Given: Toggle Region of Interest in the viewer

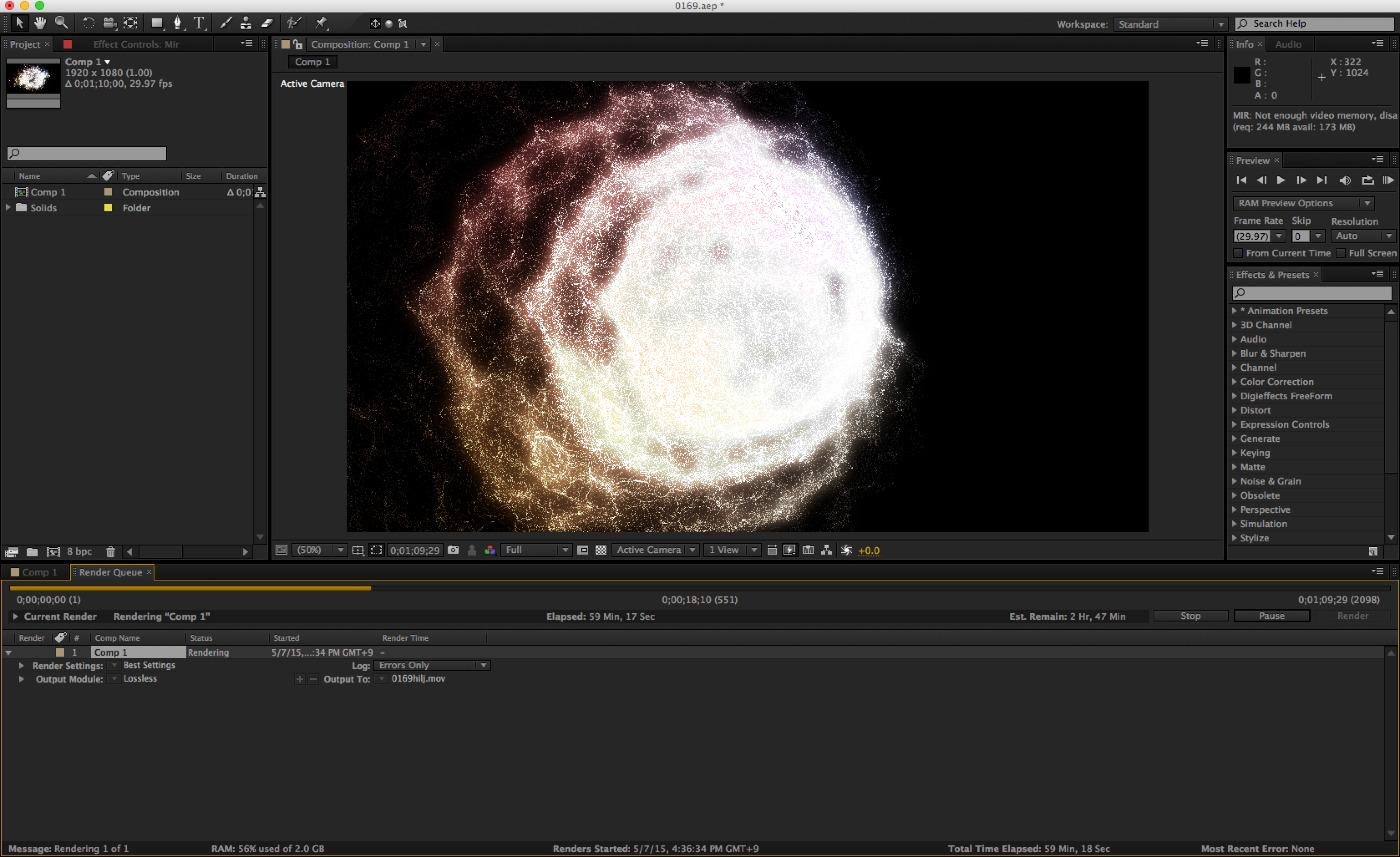Looking at the screenshot, I should pos(377,549).
